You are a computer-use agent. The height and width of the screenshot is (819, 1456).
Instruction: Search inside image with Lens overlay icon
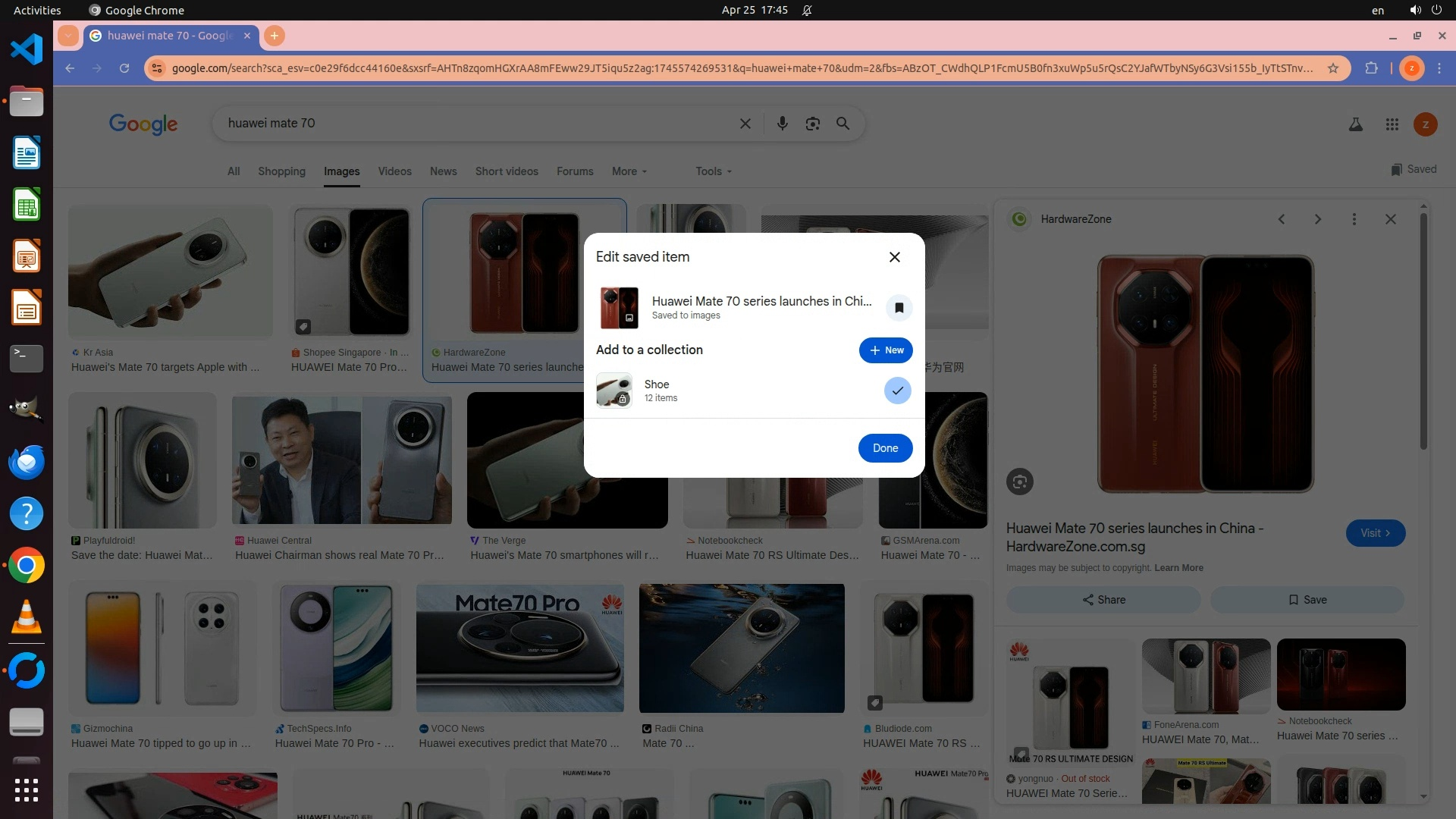pos(1019,482)
